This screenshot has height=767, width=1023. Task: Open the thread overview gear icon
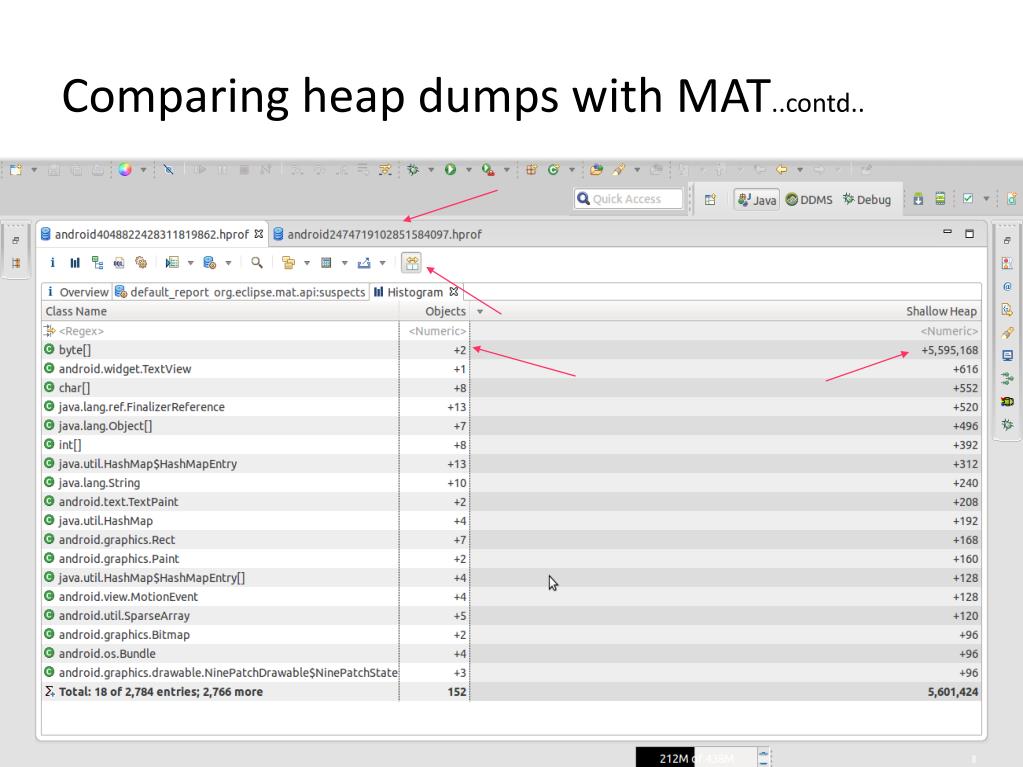point(141,263)
